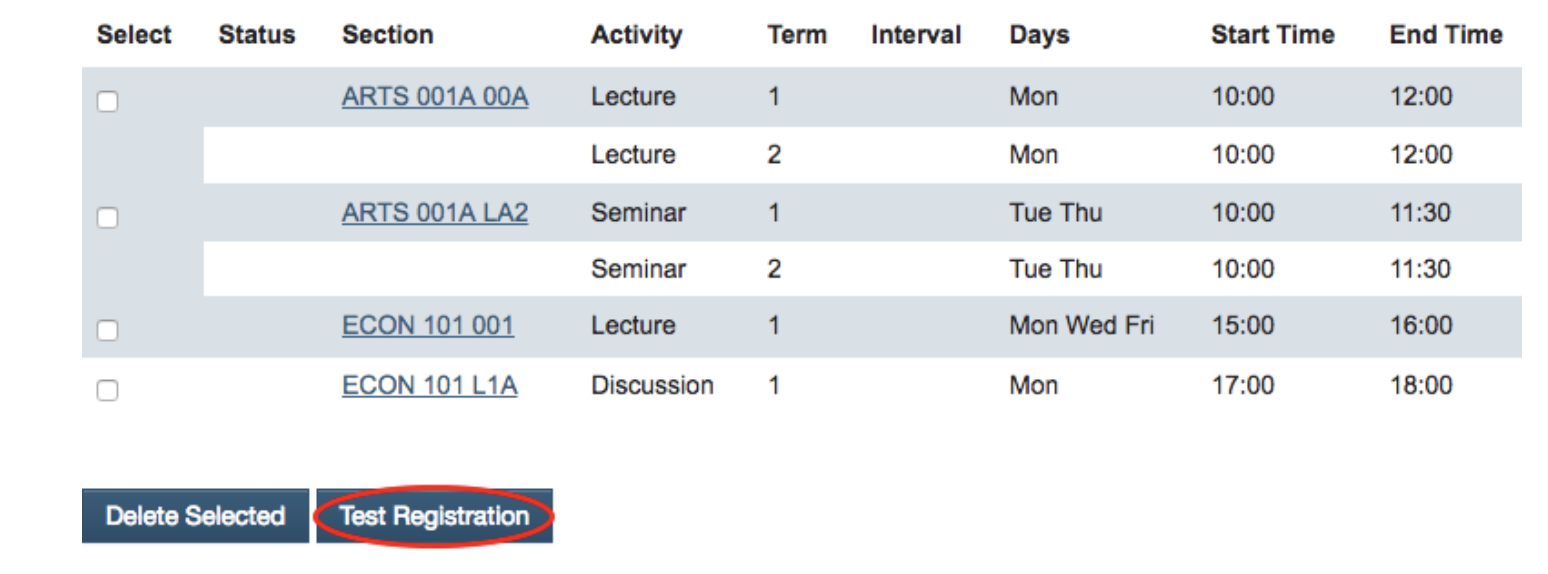Click the Days column header

pos(1039,35)
